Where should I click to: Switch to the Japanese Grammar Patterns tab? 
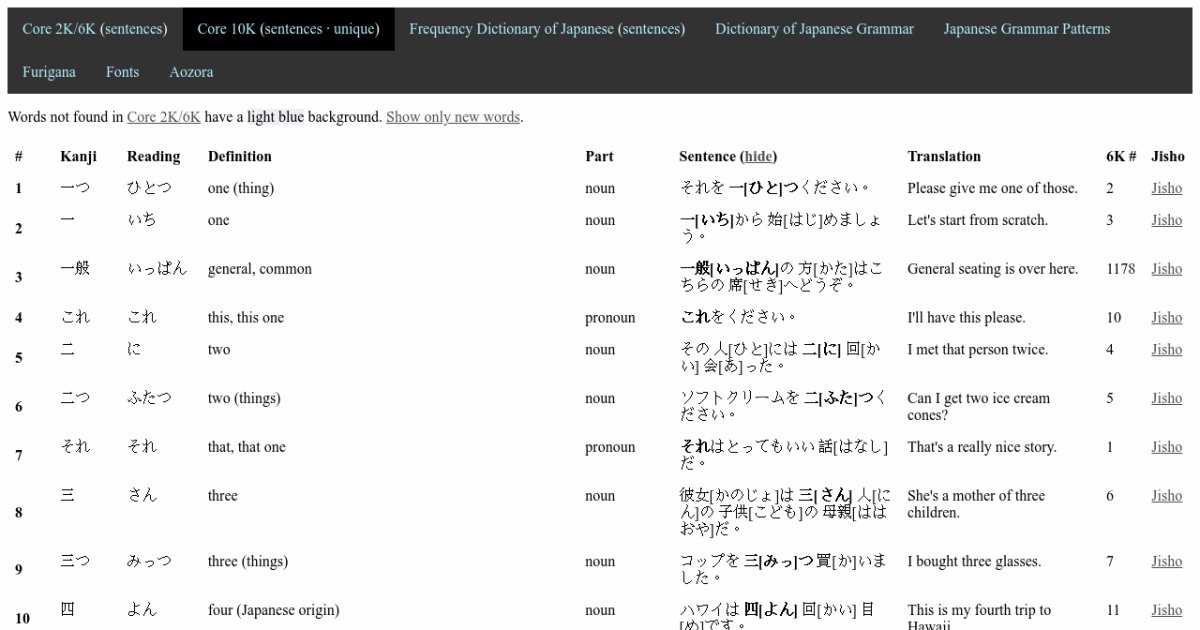[x=1026, y=29]
